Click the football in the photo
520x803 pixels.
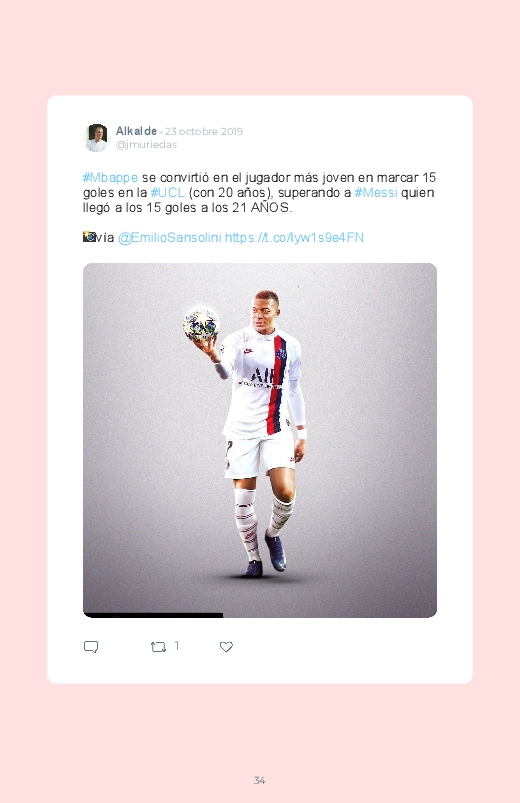click(201, 324)
